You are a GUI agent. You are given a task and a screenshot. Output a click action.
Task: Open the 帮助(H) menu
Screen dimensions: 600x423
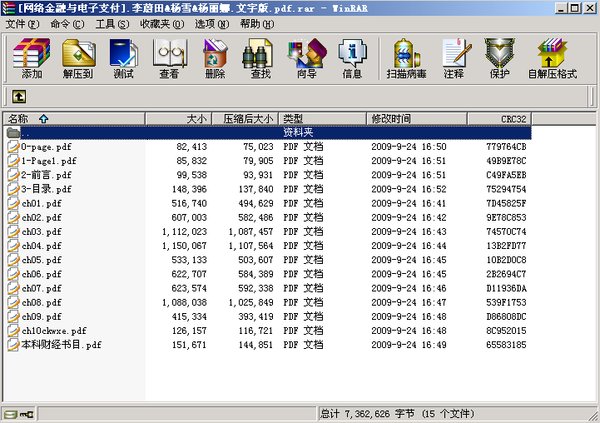click(x=257, y=24)
